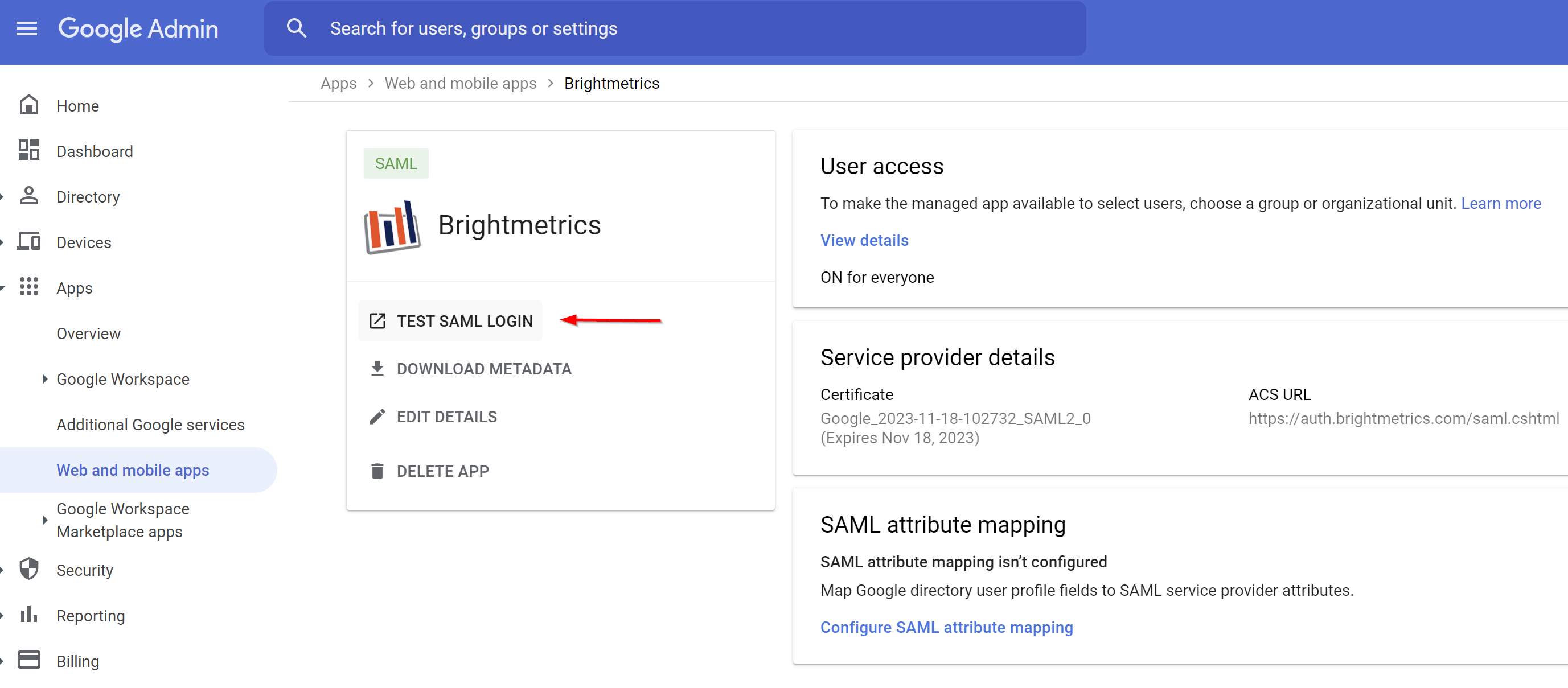Click Web and mobile apps breadcrumb
The width and height of the screenshot is (1568, 688).
click(x=460, y=83)
